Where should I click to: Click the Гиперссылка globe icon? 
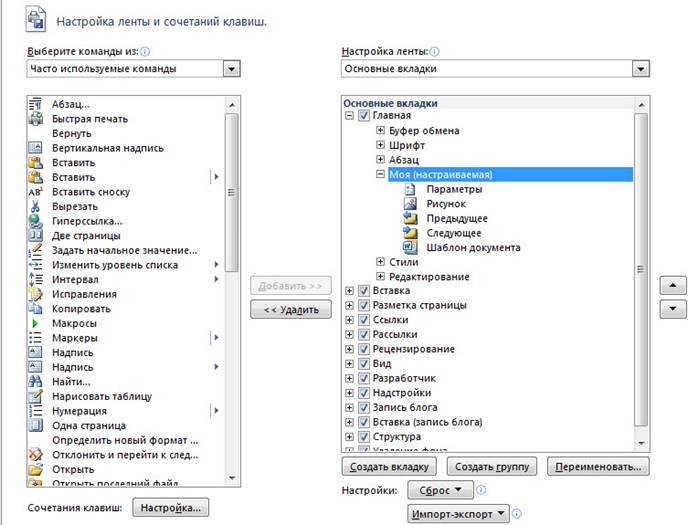point(35,221)
